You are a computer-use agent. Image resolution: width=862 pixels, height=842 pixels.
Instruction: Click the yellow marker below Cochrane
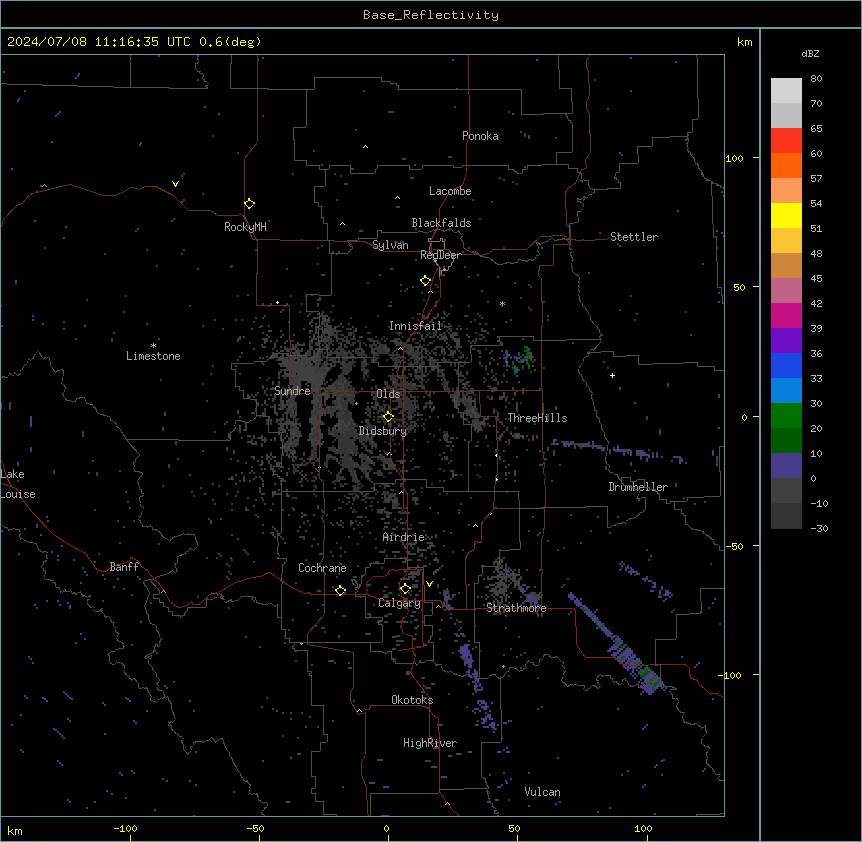tap(340, 590)
